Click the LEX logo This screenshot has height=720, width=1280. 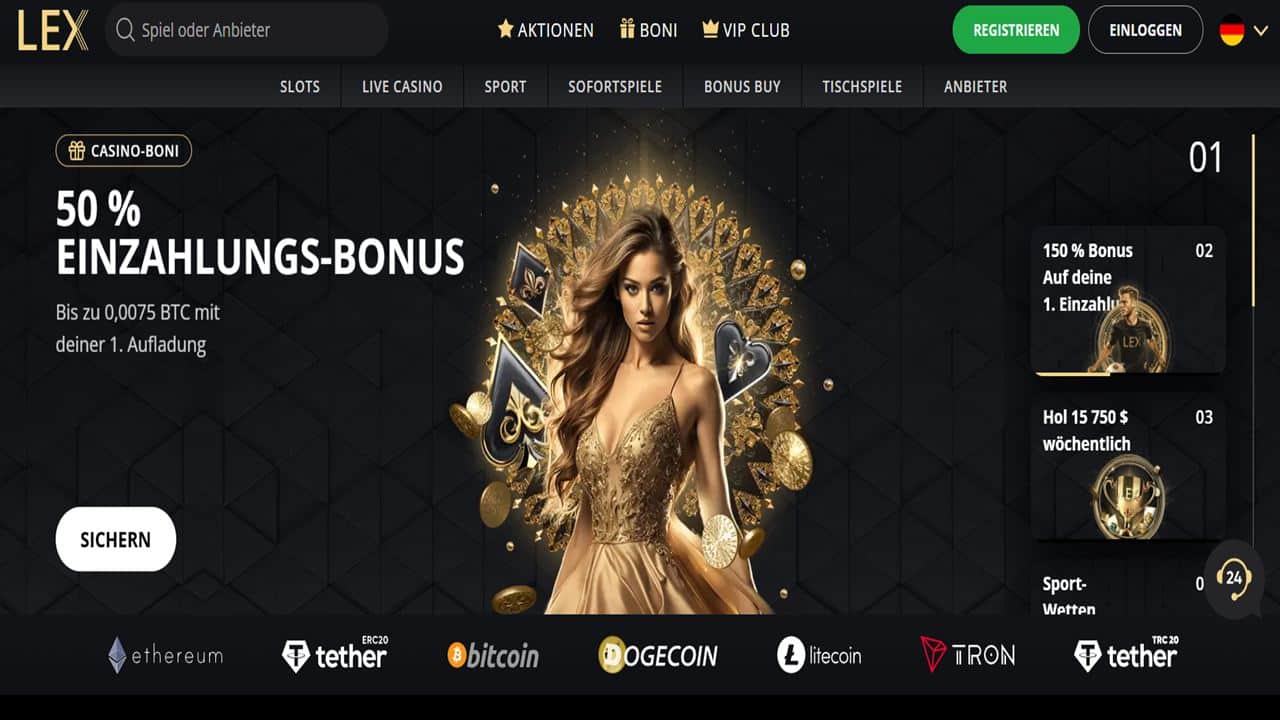pyautogui.click(x=52, y=30)
